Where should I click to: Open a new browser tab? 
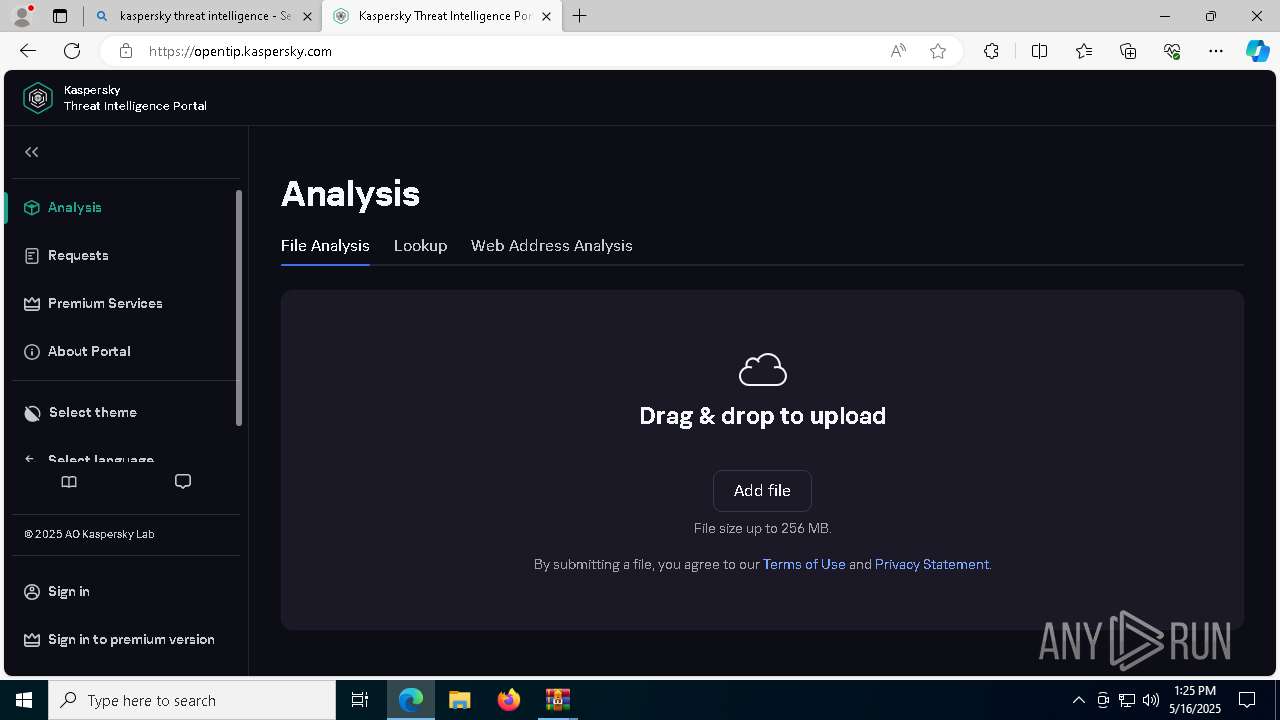(x=580, y=16)
